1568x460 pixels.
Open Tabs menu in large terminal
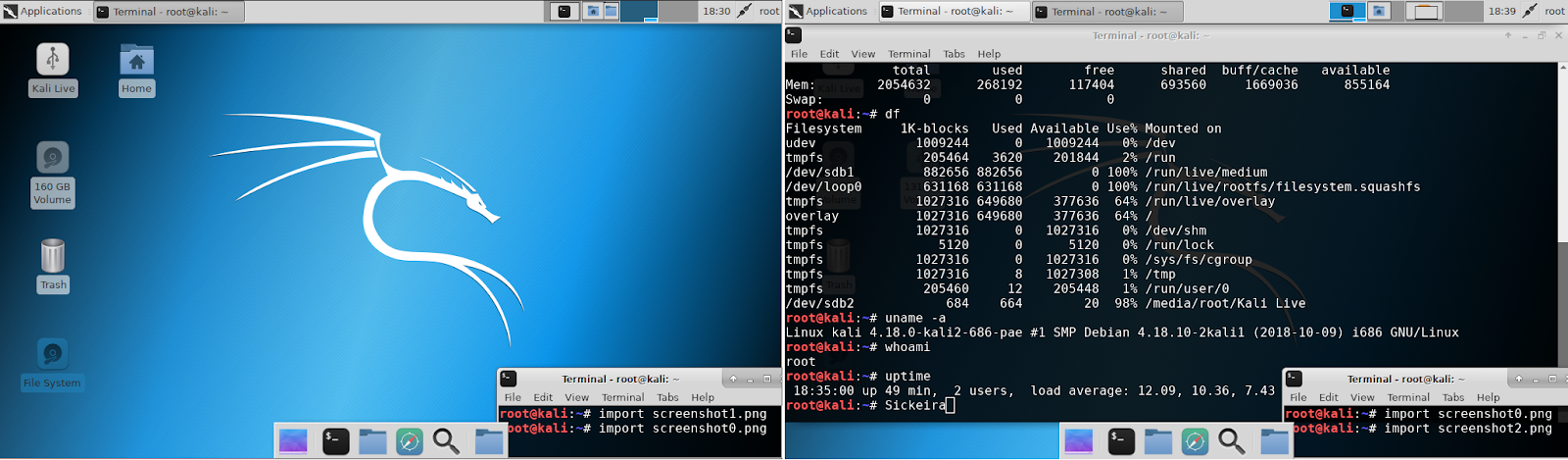pos(954,54)
